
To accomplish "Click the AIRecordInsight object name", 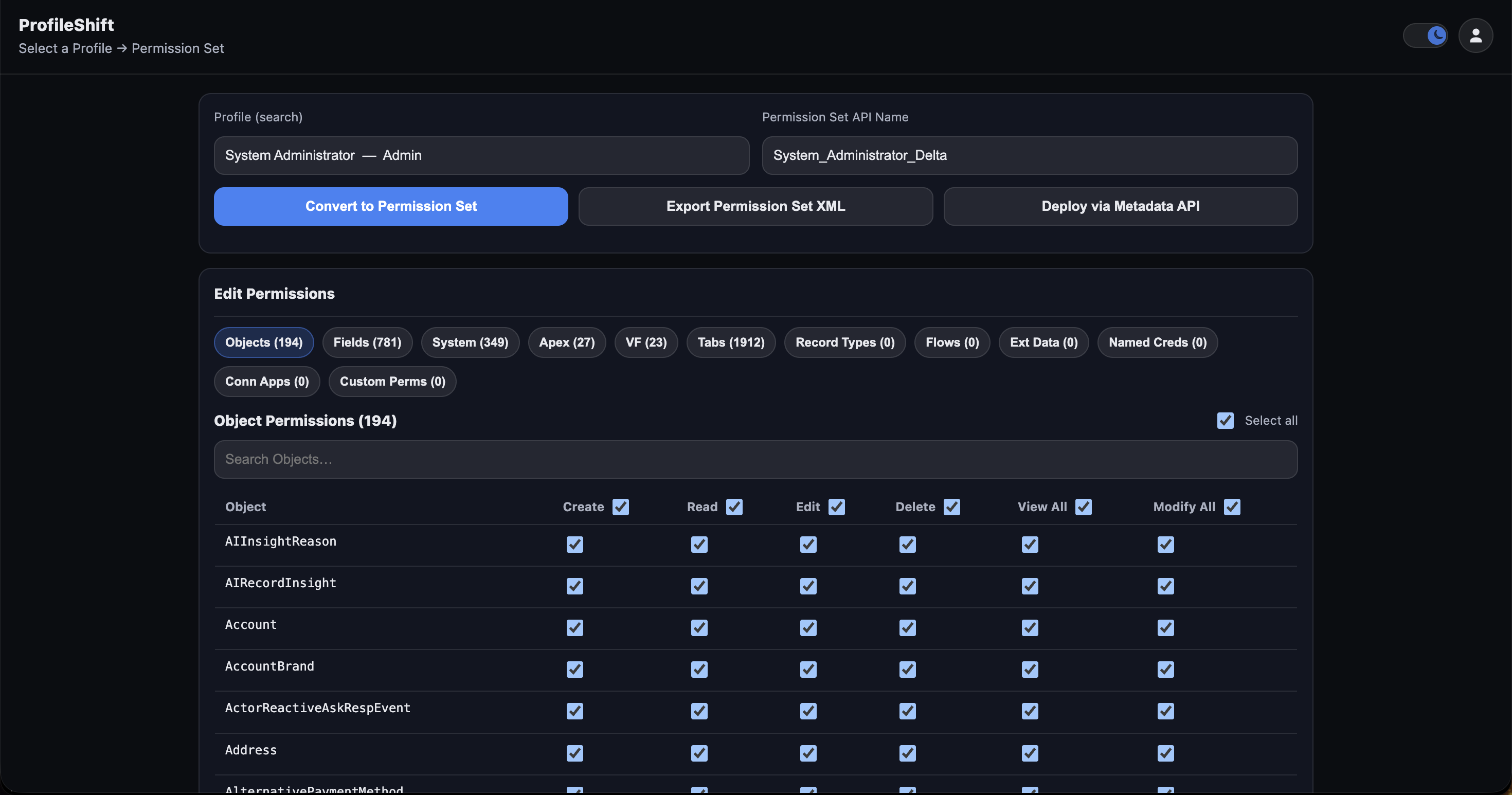I will [x=281, y=583].
